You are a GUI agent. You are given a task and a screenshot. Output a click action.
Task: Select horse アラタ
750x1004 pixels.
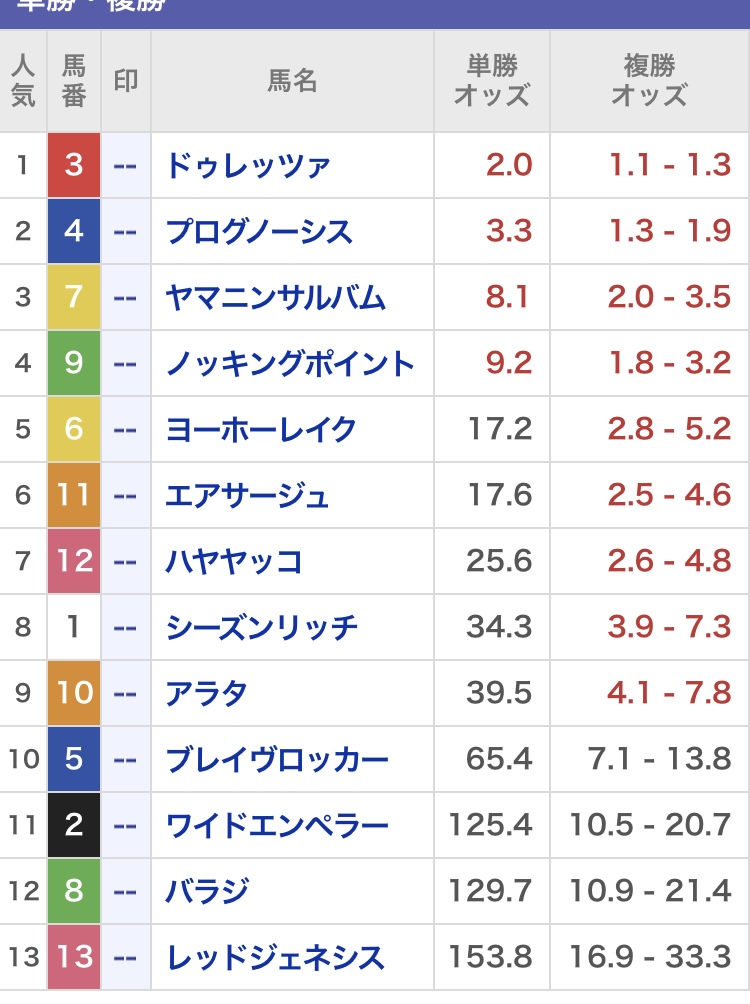206,693
